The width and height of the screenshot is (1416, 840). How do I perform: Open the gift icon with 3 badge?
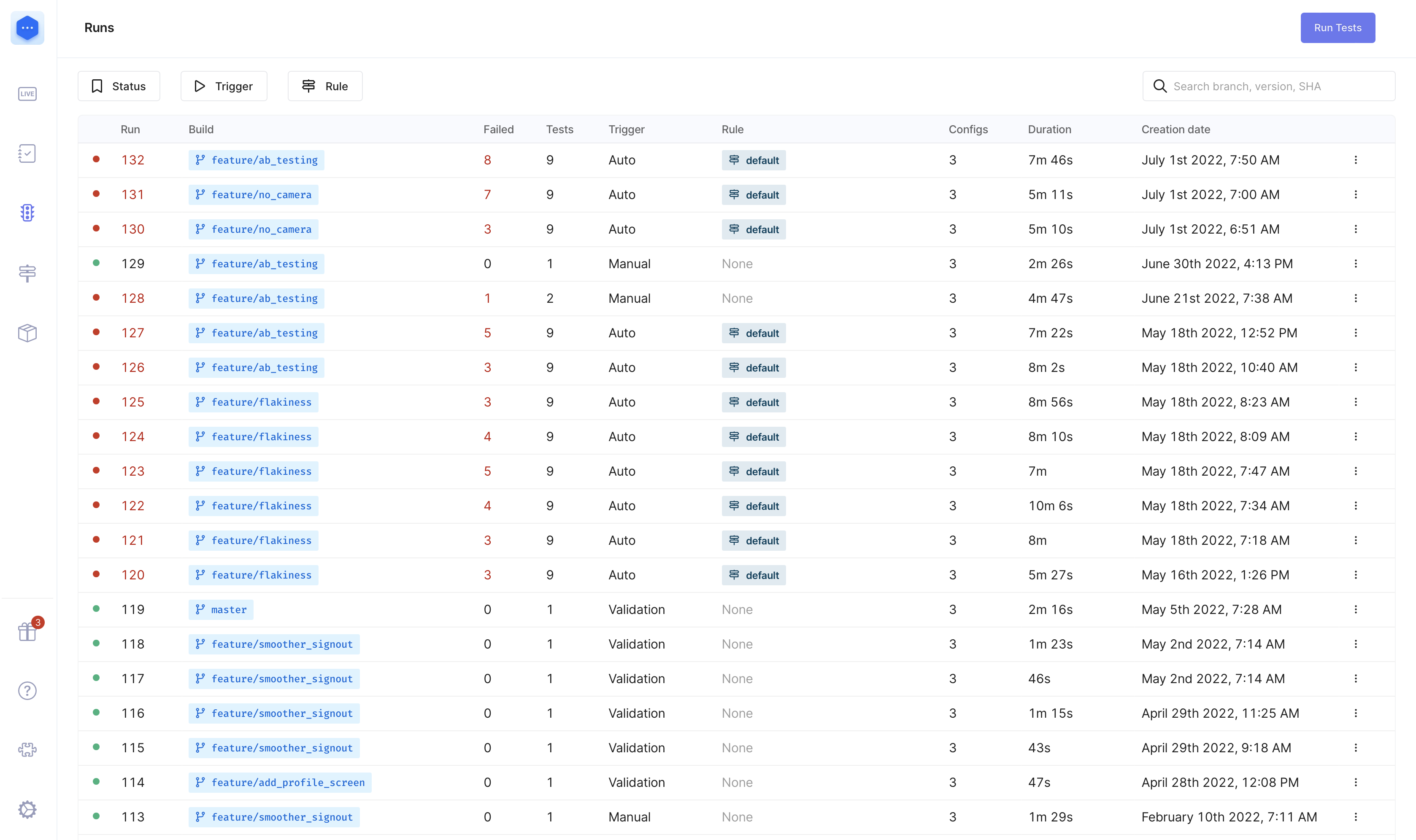27,631
